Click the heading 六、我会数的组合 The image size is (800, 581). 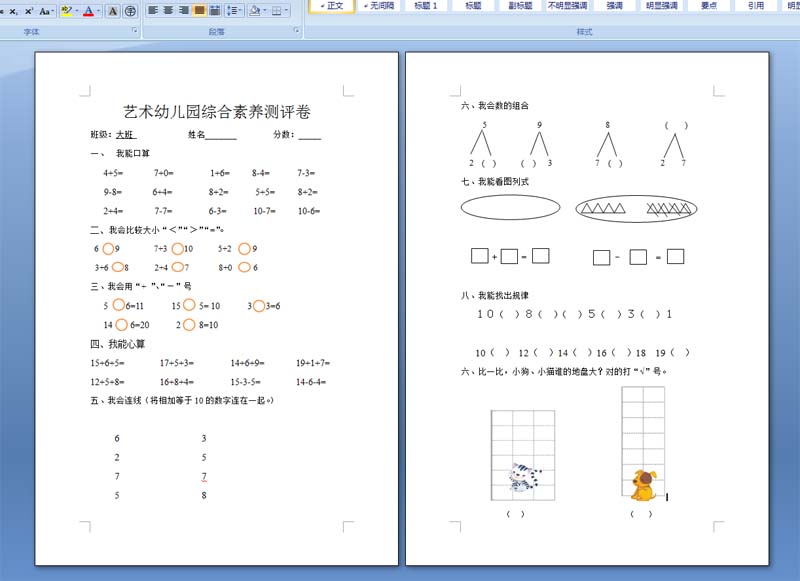click(495, 106)
